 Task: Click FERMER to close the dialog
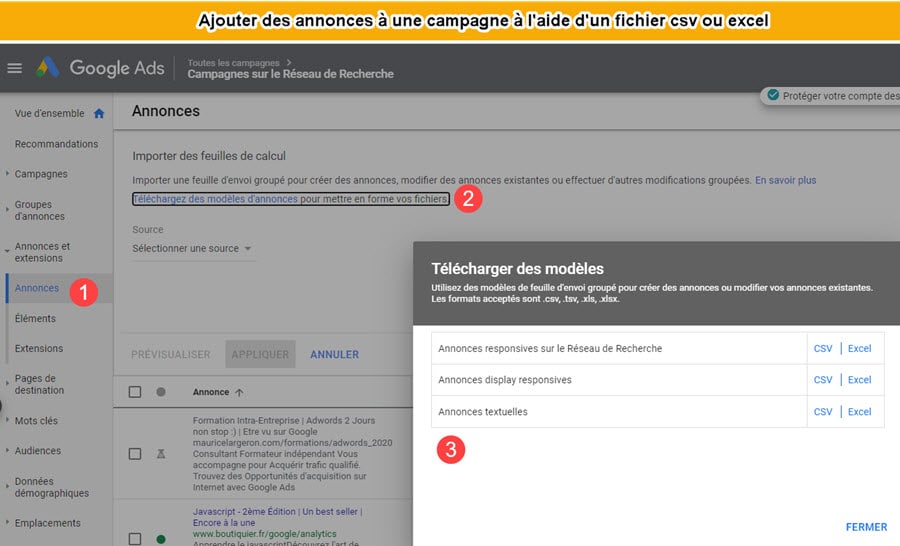coord(866,527)
